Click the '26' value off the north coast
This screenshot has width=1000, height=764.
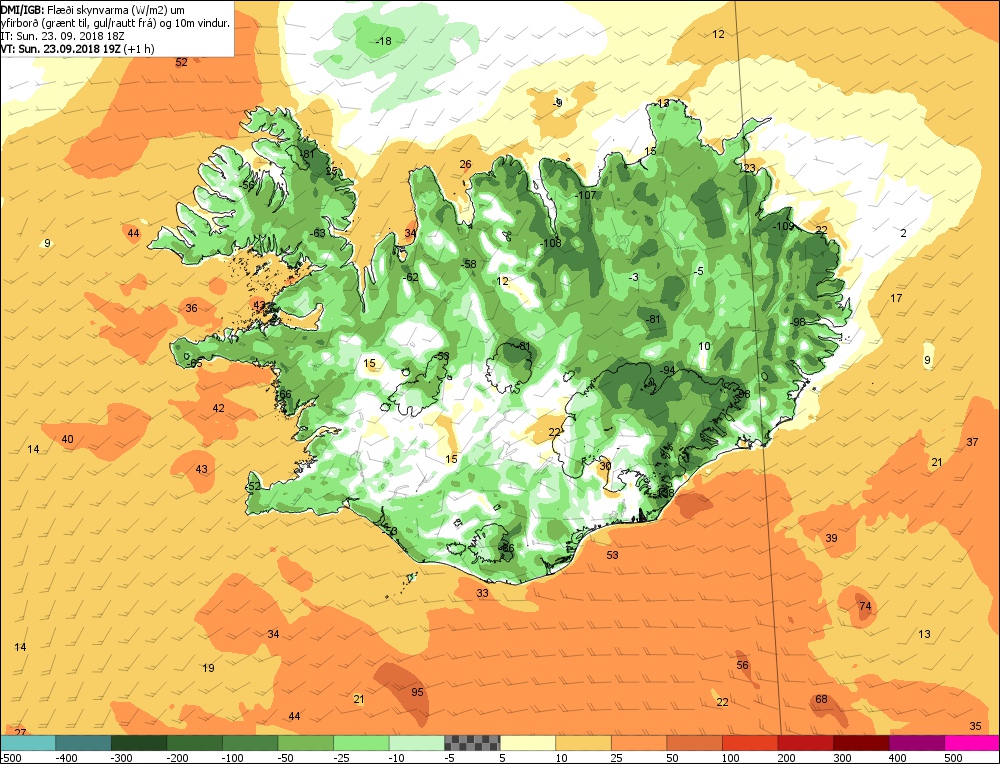tap(466, 165)
